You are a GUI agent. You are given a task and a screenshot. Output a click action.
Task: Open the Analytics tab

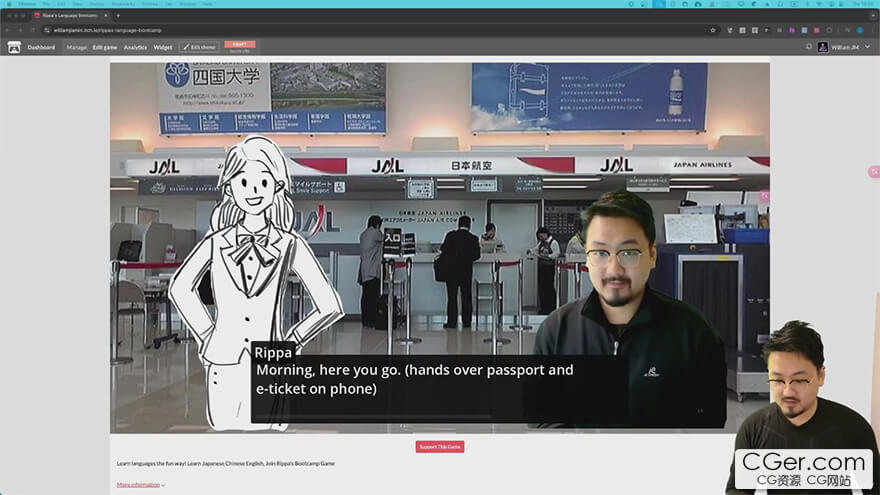click(x=135, y=48)
